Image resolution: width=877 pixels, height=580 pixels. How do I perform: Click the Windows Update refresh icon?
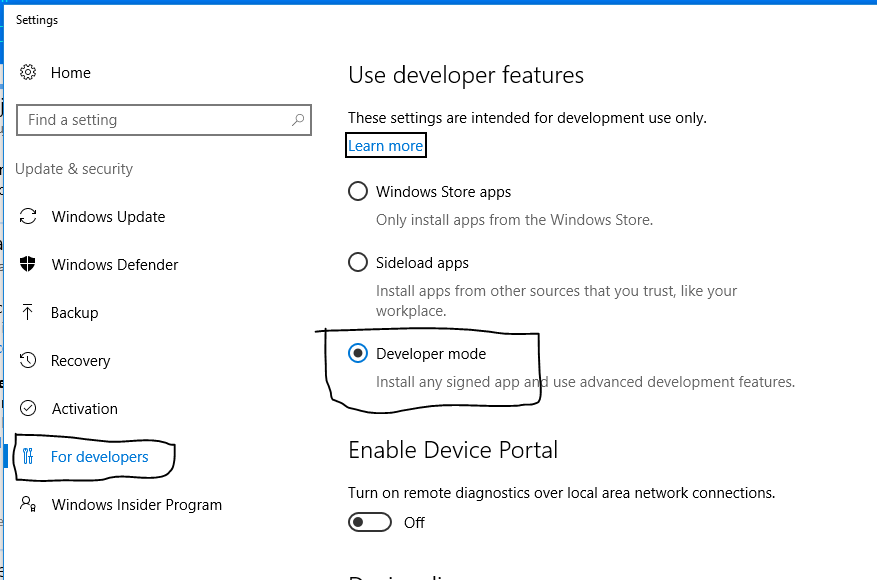[28, 216]
